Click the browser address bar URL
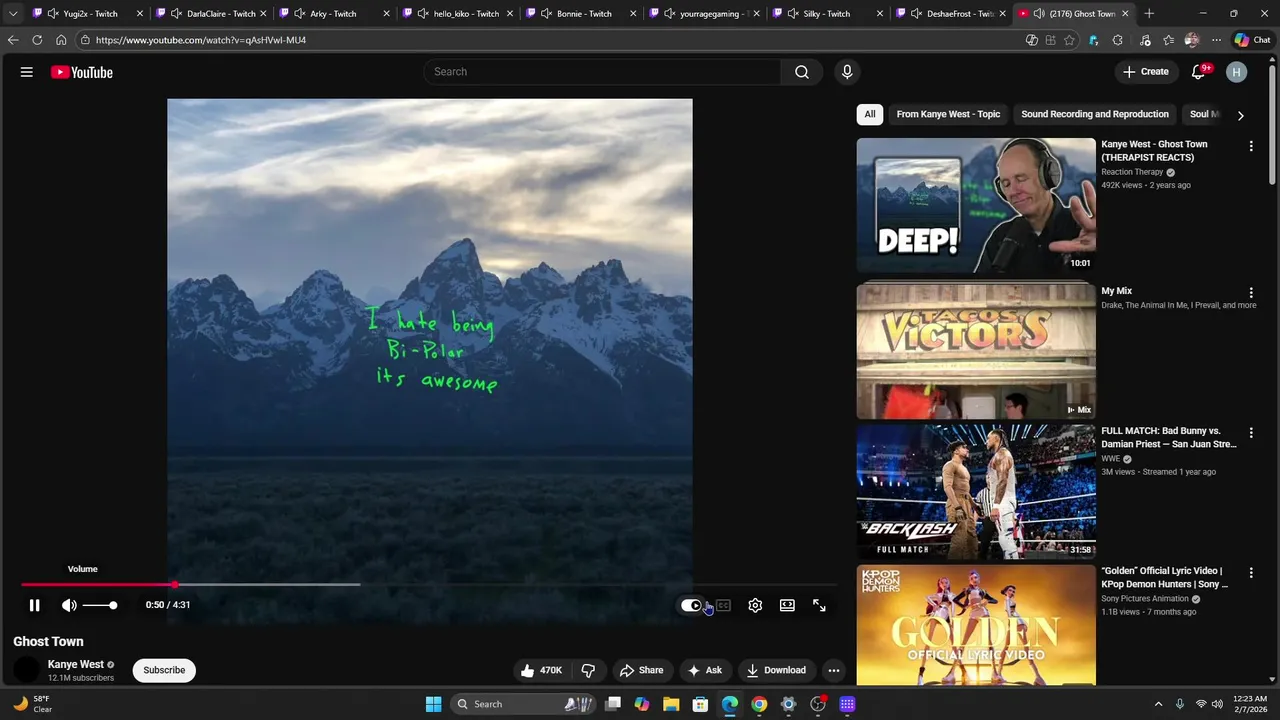This screenshot has width=1280, height=720. pyautogui.click(x=200, y=40)
